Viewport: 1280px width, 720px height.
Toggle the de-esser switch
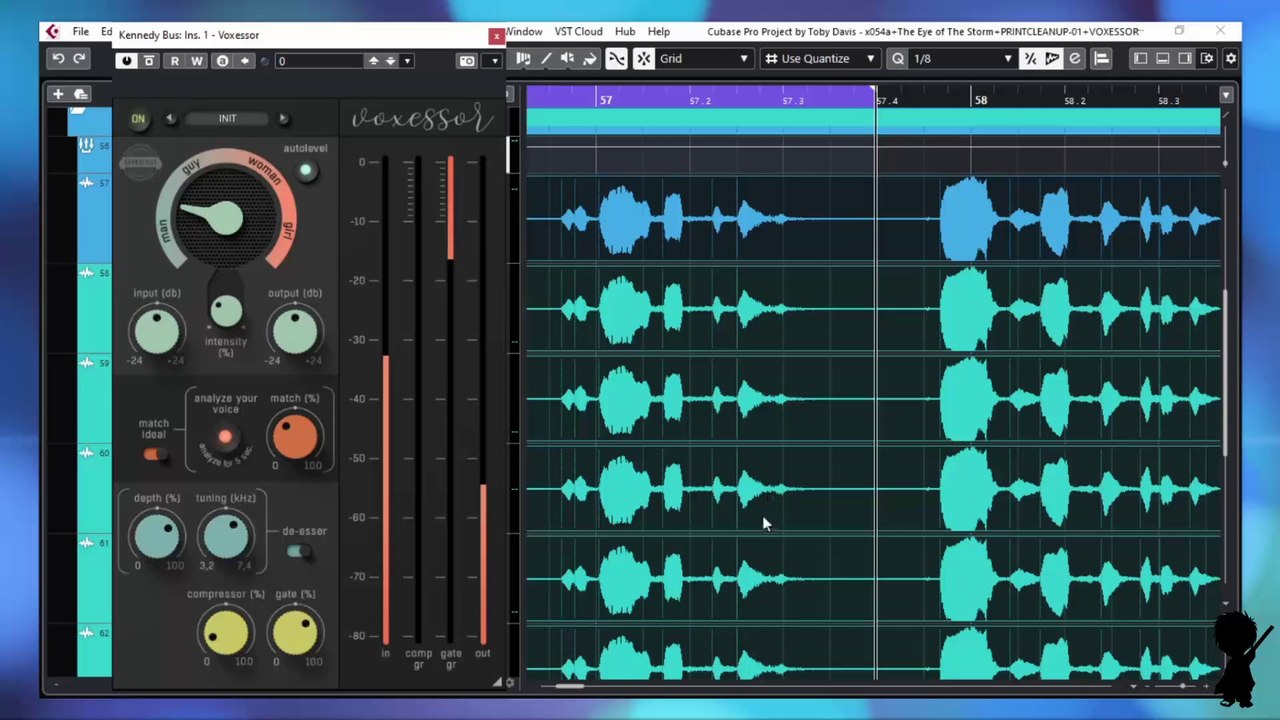(x=298, y=551)
